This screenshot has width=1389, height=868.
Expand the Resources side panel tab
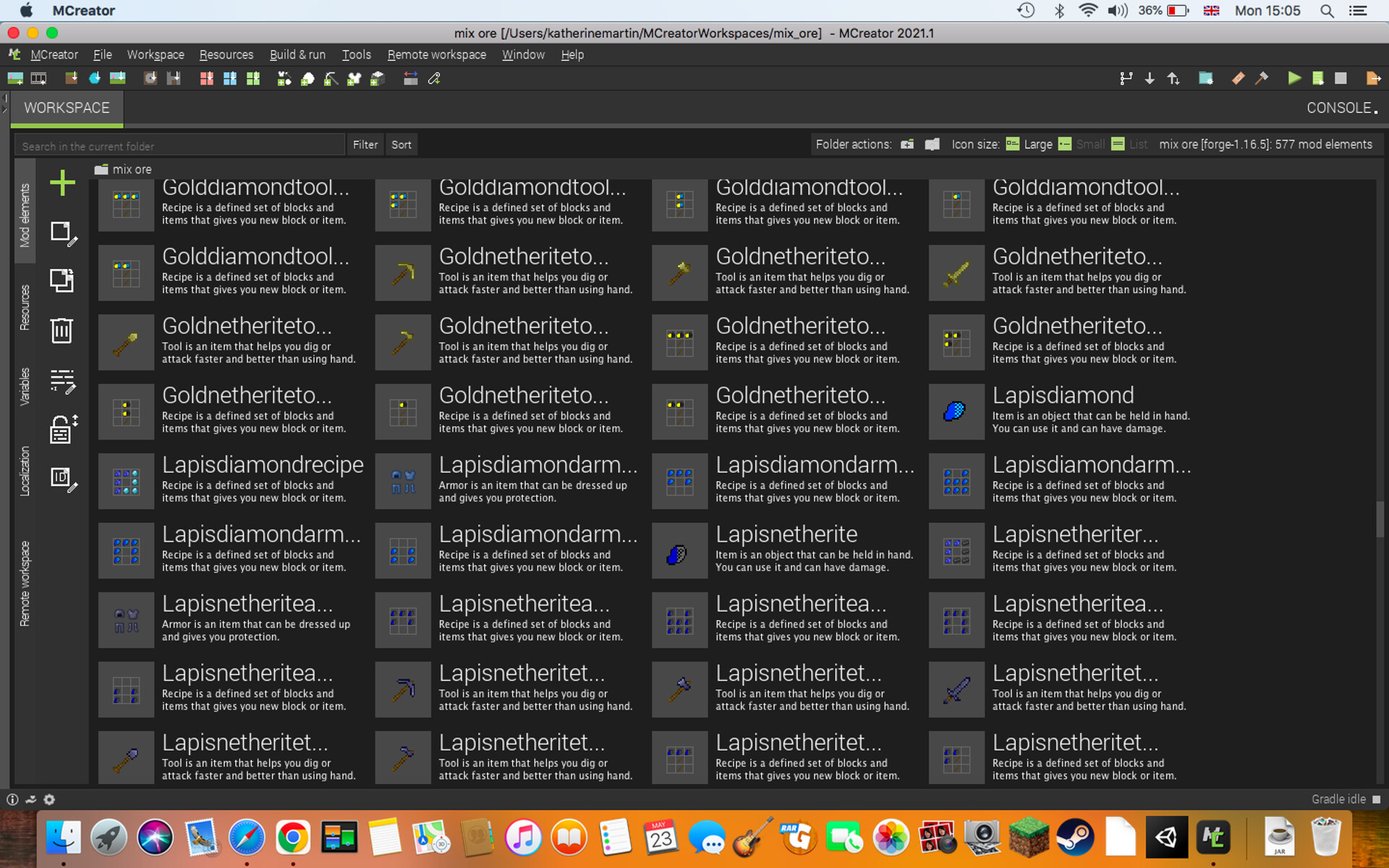point(25,307)
